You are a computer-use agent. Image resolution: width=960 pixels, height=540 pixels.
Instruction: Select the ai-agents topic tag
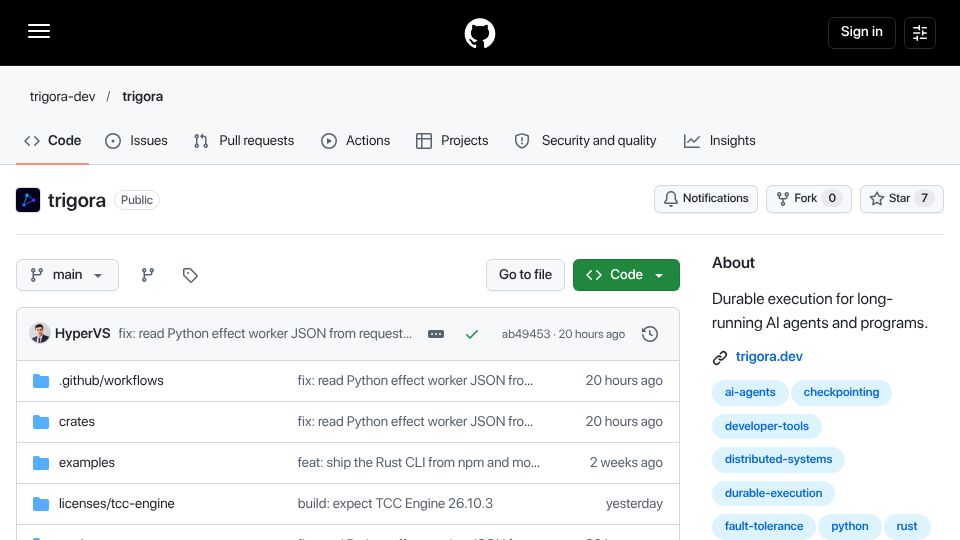750,392
